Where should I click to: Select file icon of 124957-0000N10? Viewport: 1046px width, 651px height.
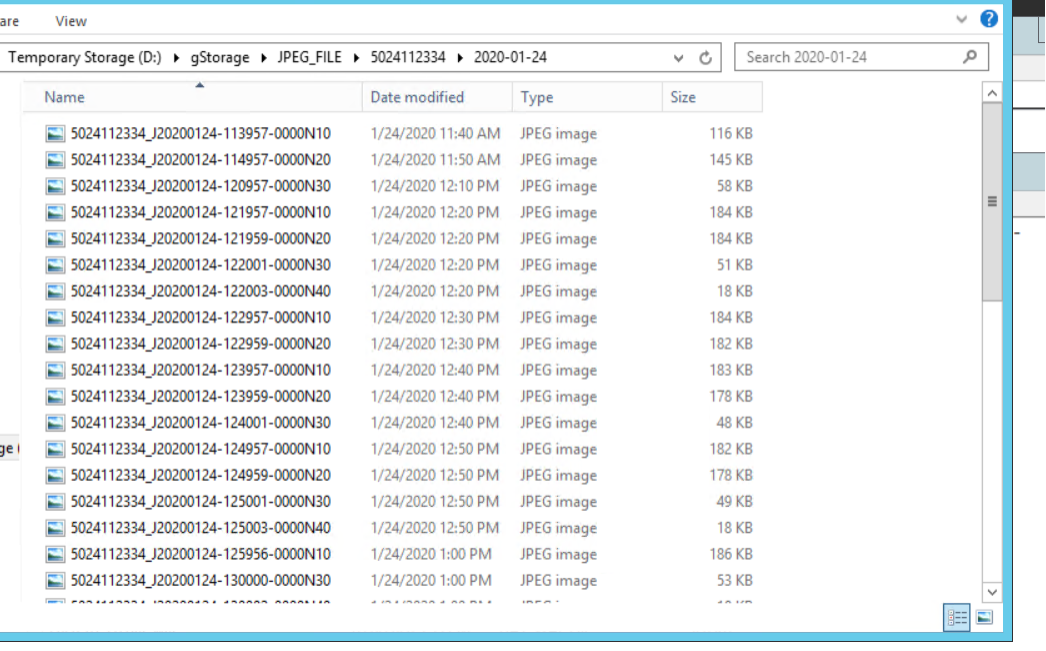click(55, 449)
